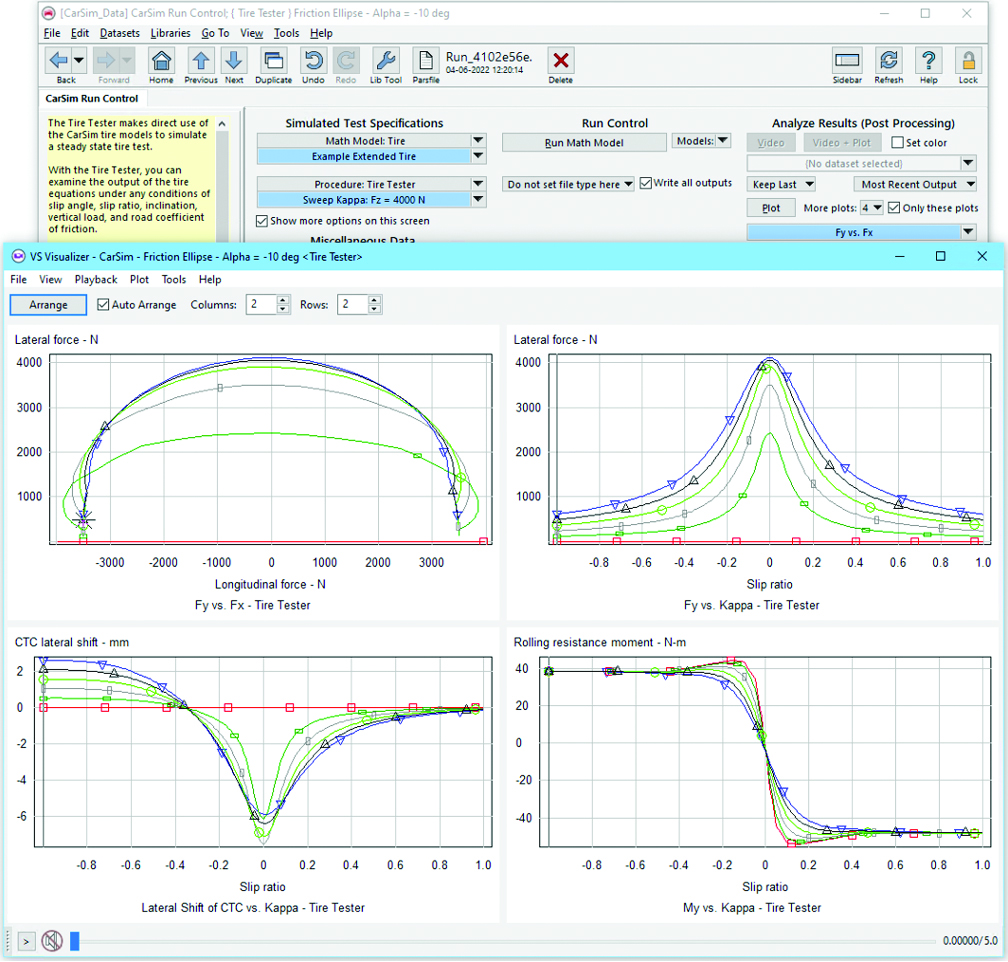Select the CarSim Run Control tab
Screen dimensions: 1008x962
(92, 98)
